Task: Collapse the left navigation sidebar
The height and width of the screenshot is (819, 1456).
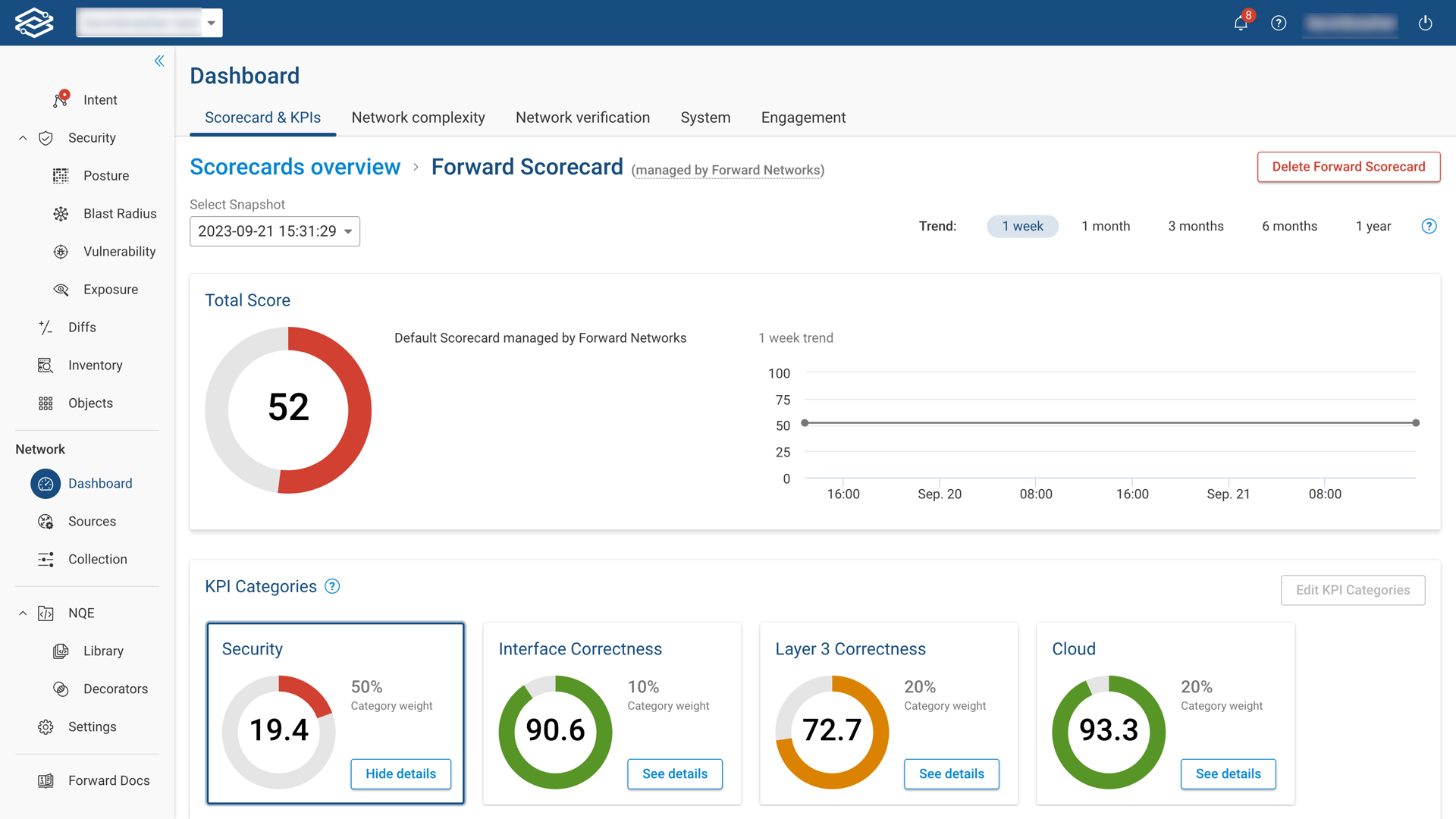Action: pyautogui.click(x=159, y=61)
